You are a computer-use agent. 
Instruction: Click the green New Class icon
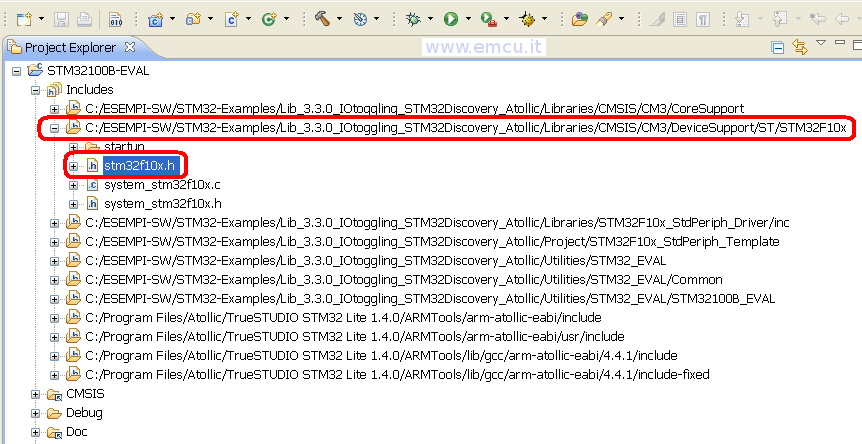269,19
